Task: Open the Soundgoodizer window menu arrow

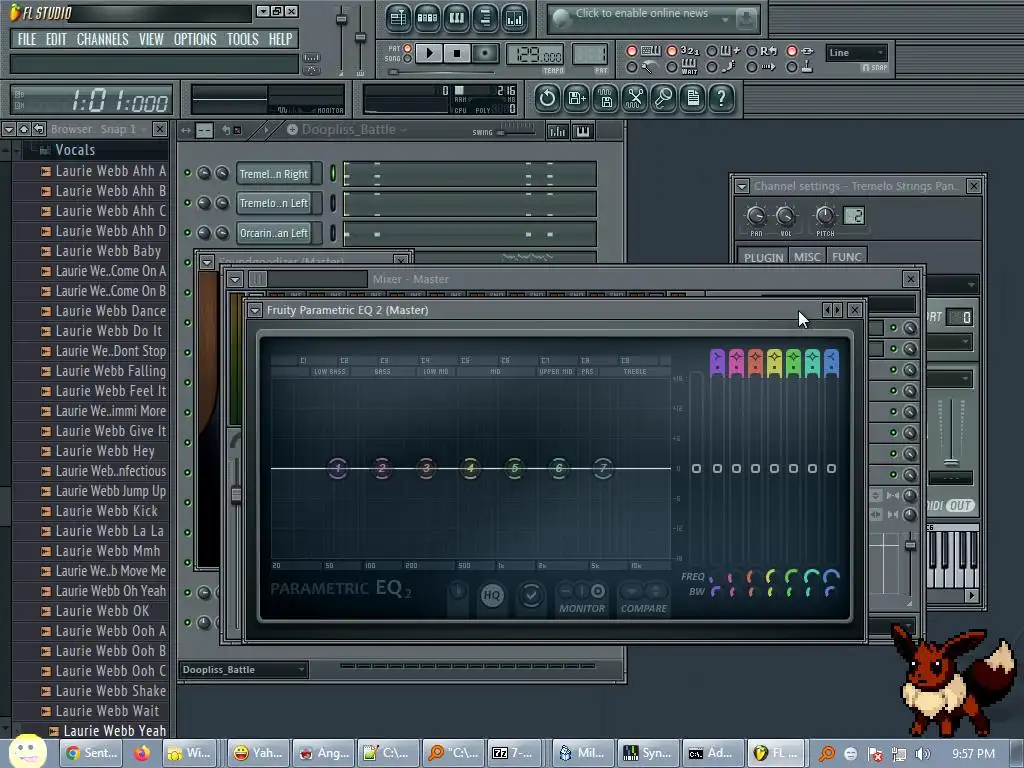Action: coord(207,263)
